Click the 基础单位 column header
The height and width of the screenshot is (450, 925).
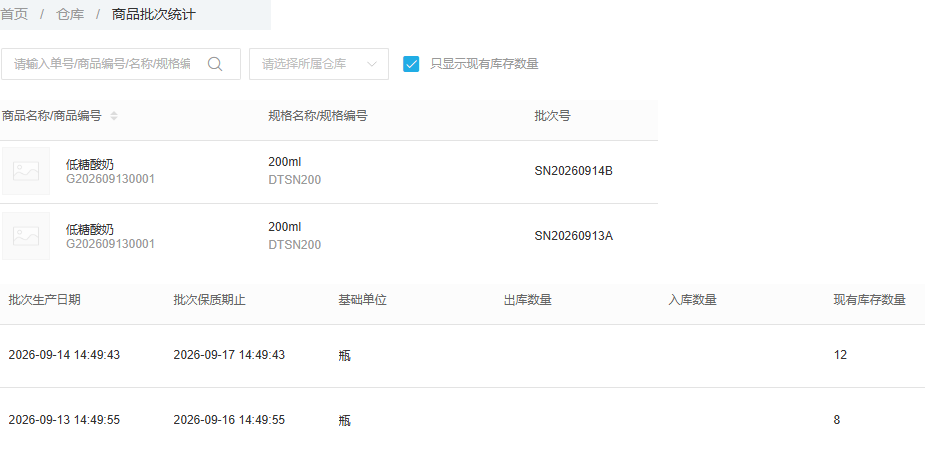point(362,300)
